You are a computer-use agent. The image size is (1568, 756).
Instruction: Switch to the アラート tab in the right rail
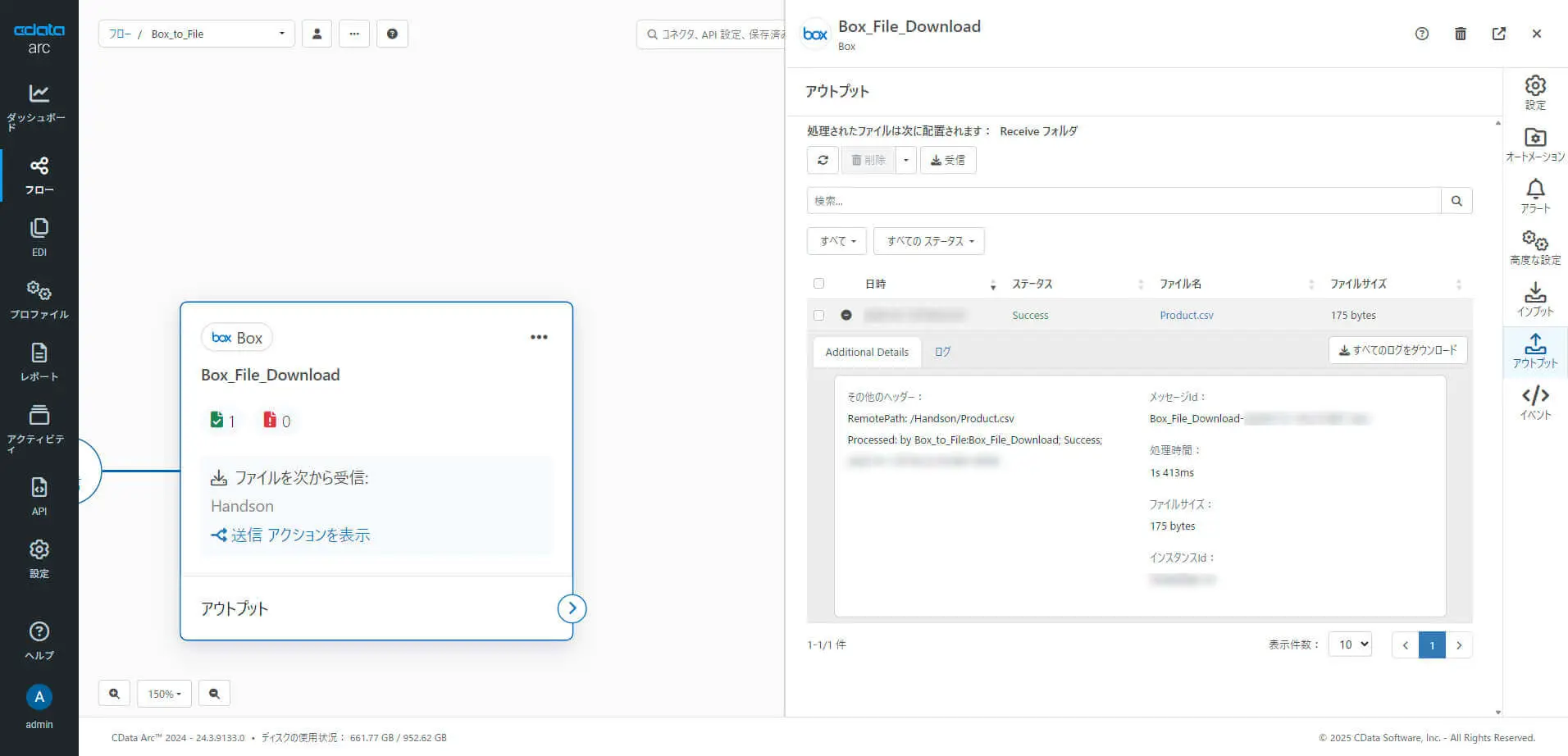[1535, 196]
